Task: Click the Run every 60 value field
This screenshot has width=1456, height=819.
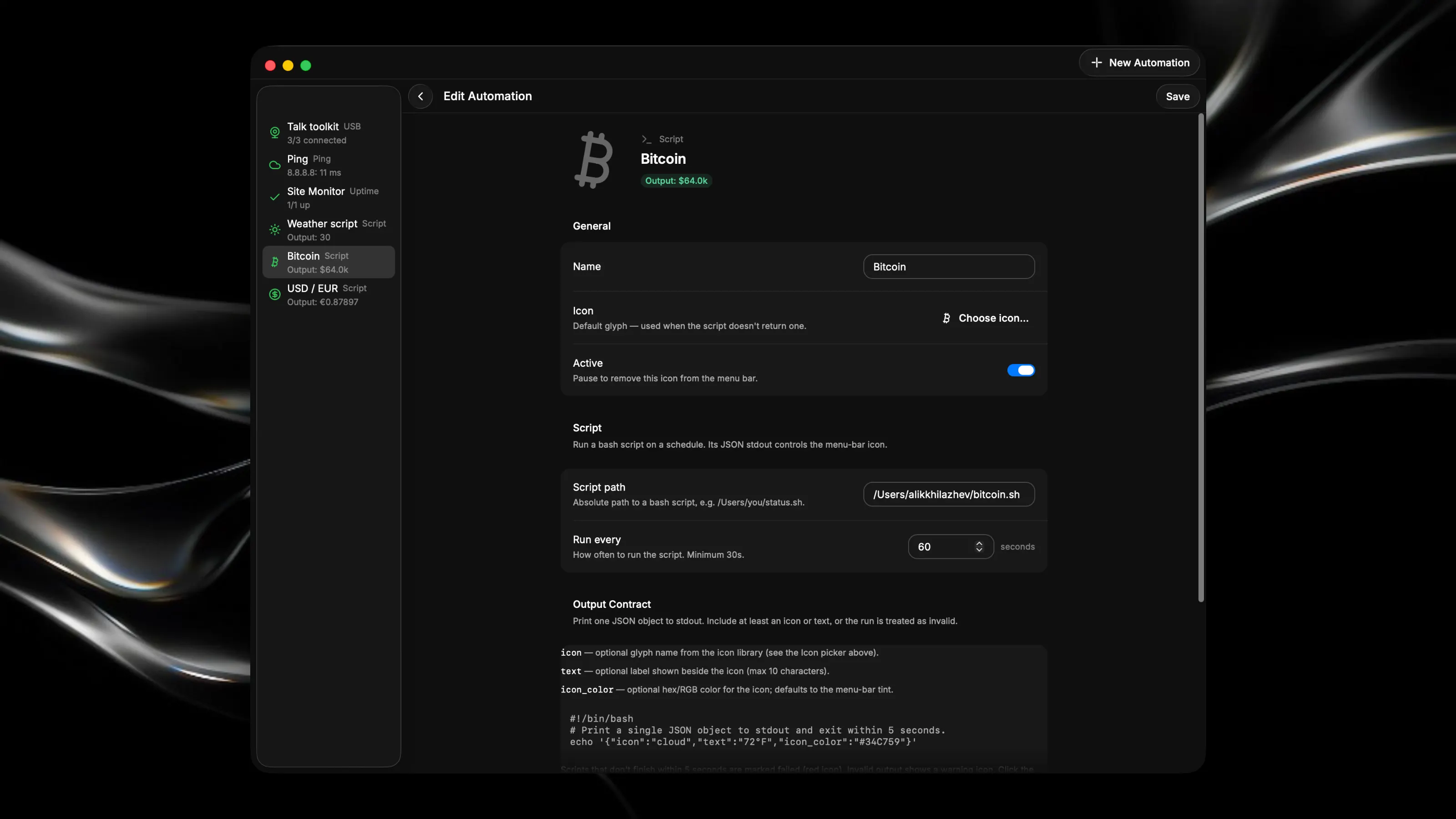Action: (x=950, y=546)
